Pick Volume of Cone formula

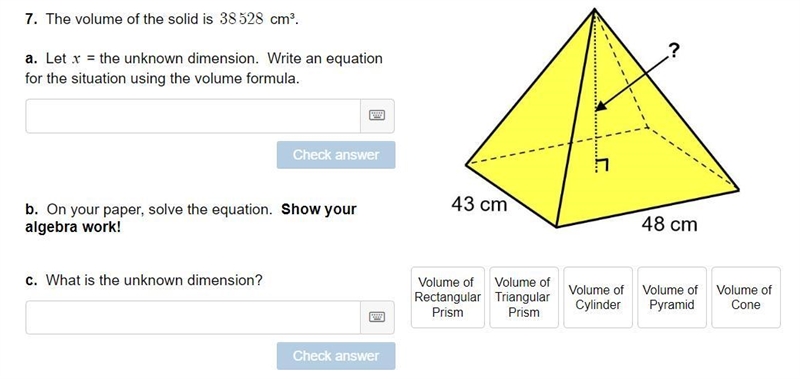[745, 297]
